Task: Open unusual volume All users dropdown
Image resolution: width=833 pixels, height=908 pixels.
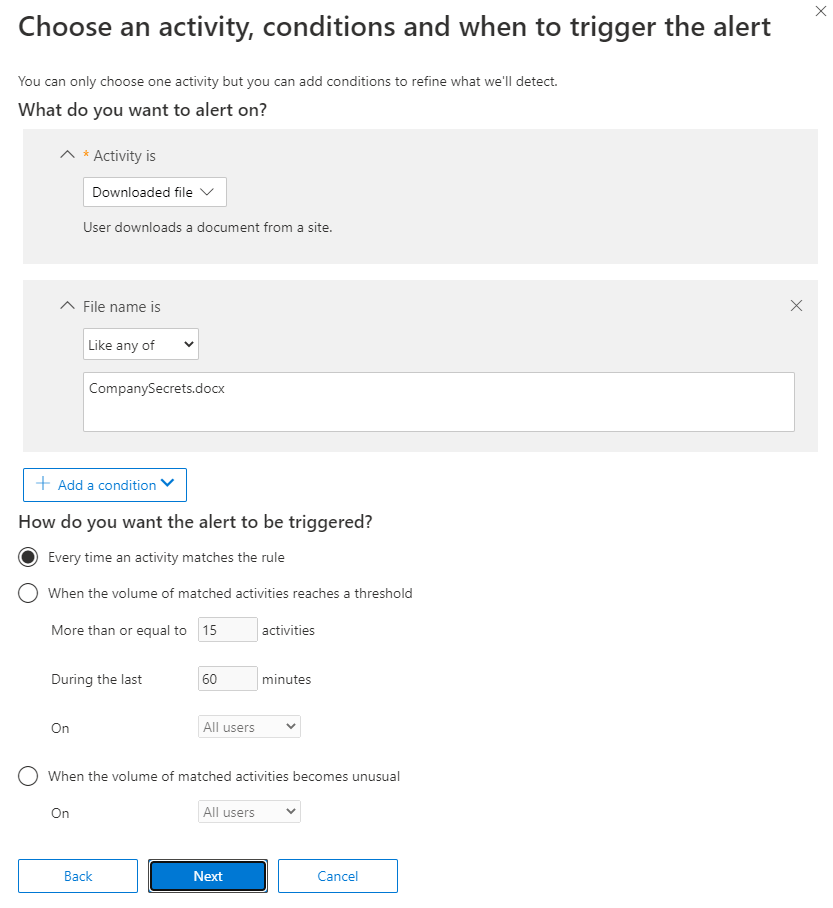Action: [x=250, y=812]
